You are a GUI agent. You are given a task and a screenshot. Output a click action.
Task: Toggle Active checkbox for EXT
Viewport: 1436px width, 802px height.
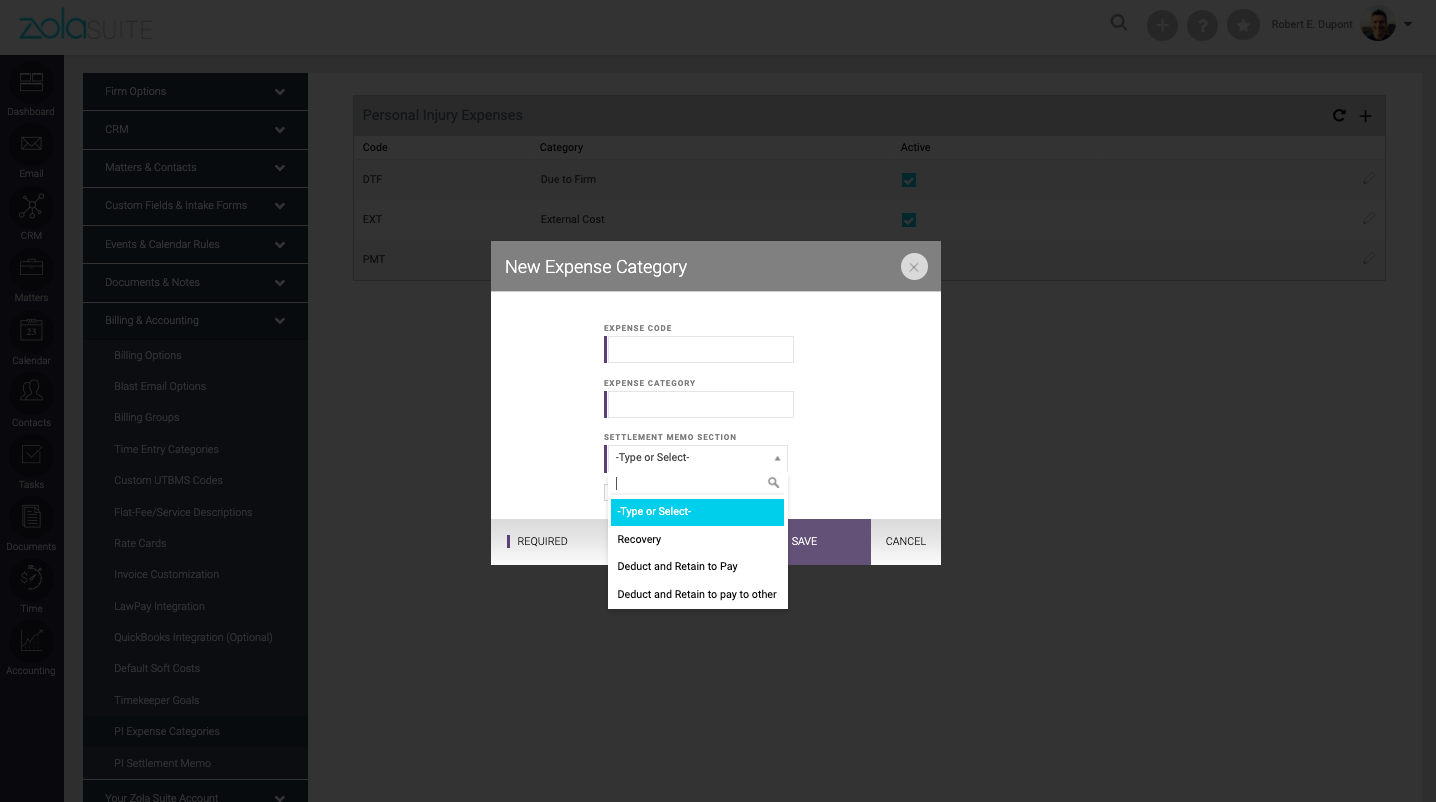tap(909, 220)
